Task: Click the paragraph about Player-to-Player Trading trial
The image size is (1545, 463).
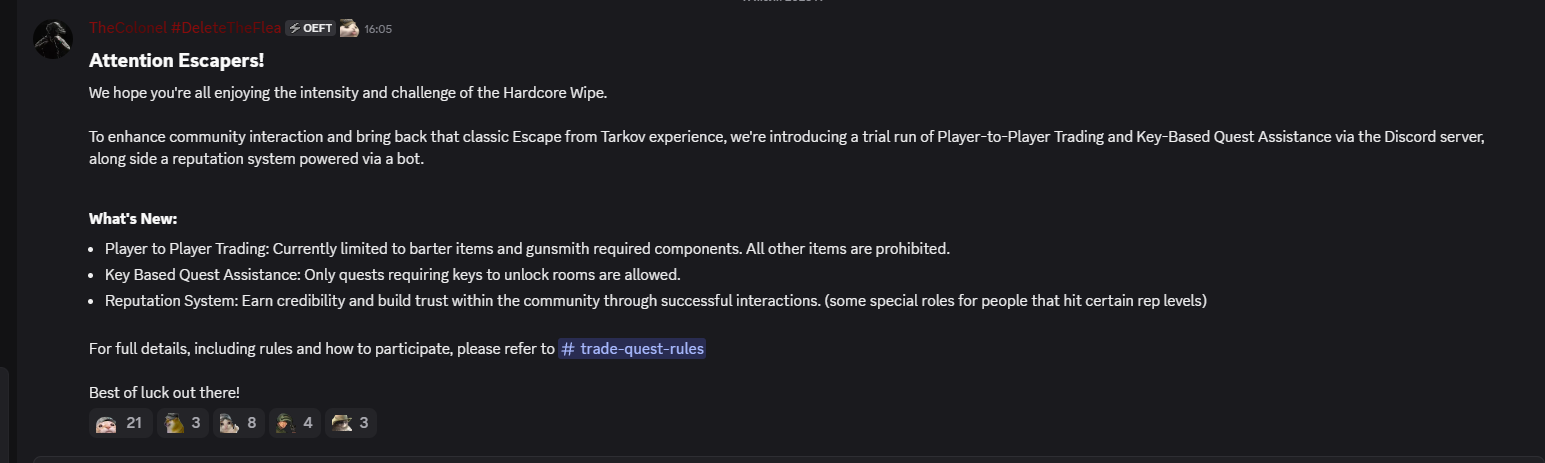Action: click(x=700, y=137)
